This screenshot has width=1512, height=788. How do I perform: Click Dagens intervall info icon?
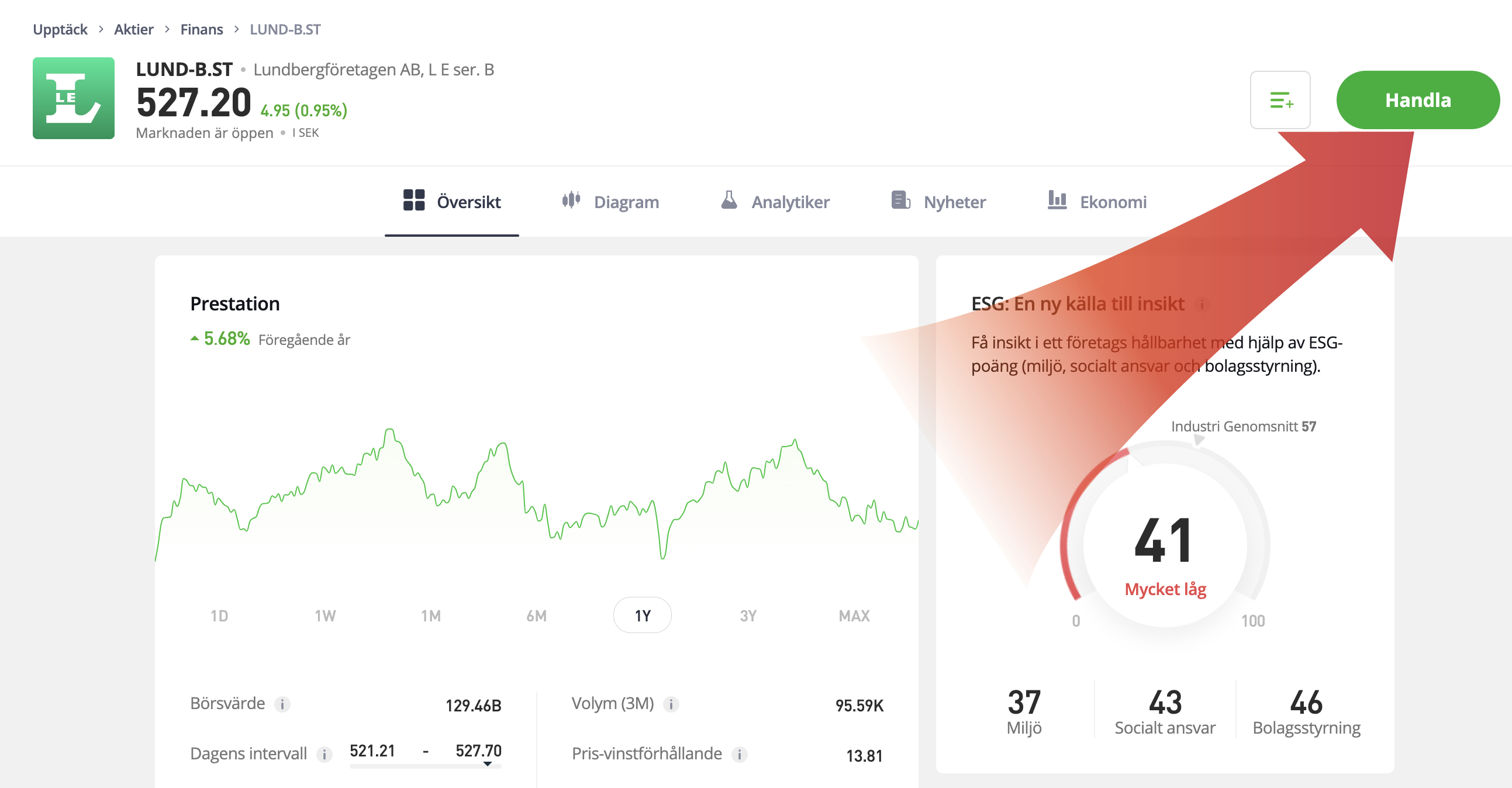(x=324, y=754)
